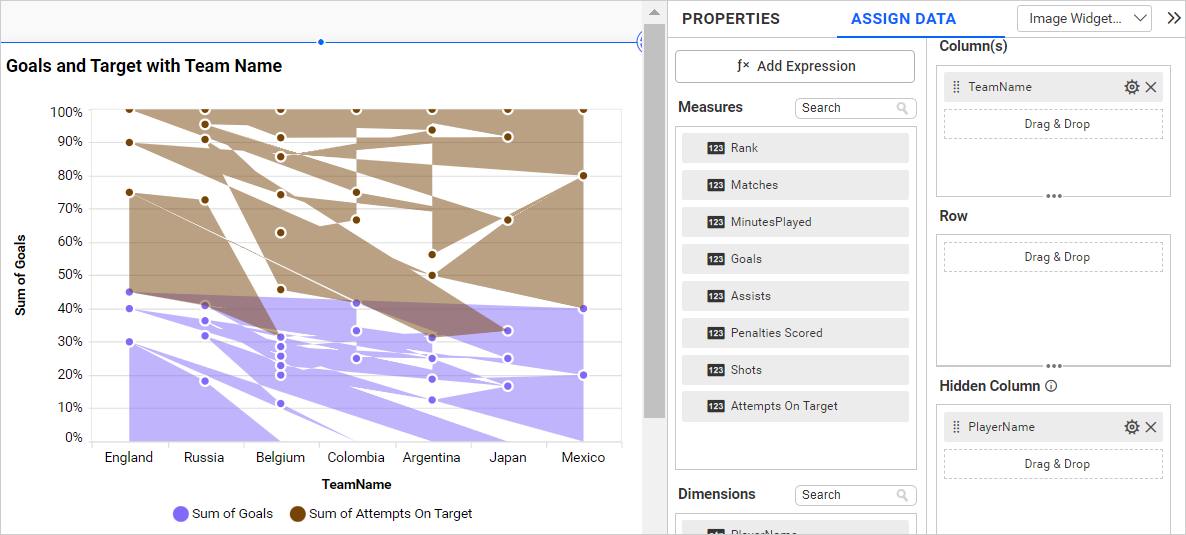
Task: Remove TeamName from Columns
Action: click(1151, 87)
